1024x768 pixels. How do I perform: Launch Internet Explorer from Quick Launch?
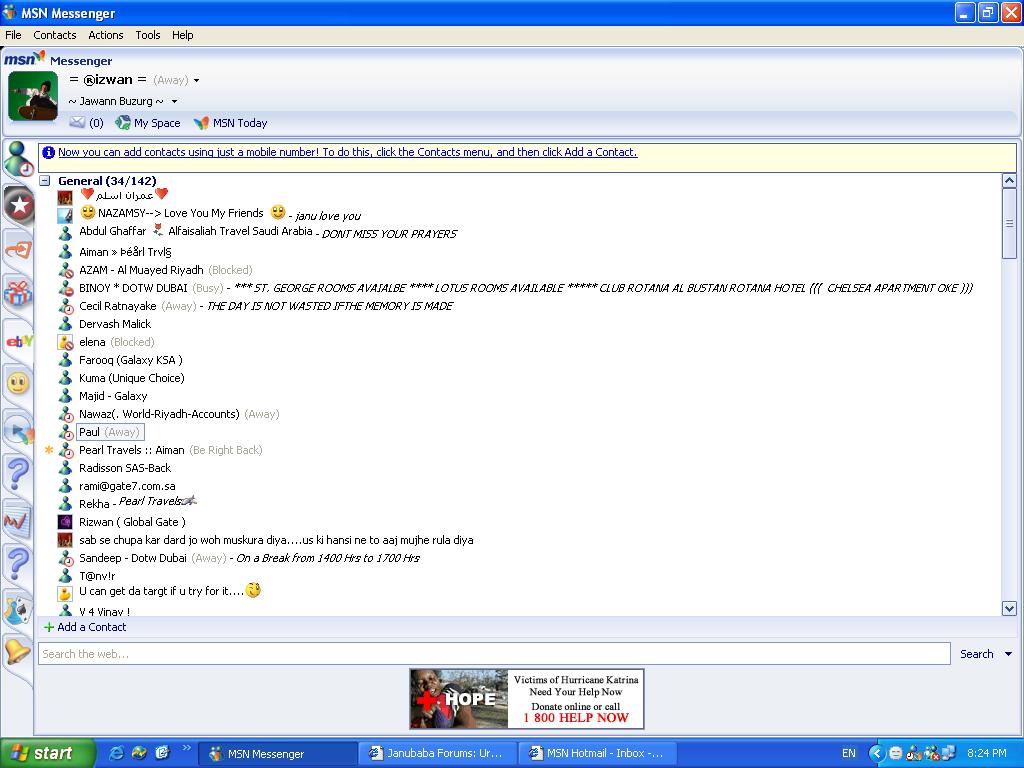116,752
